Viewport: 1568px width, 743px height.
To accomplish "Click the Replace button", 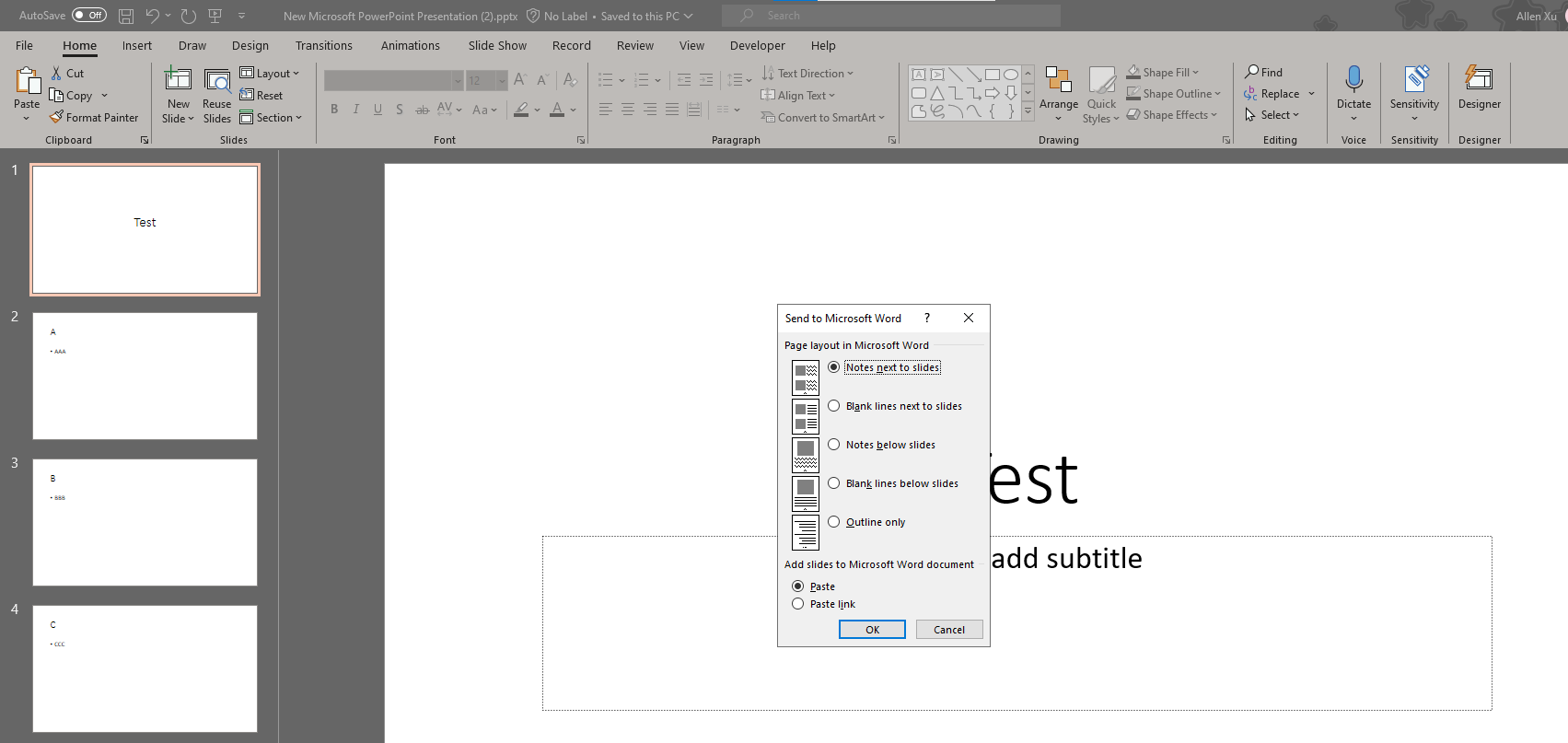I will coord(1272,94).
